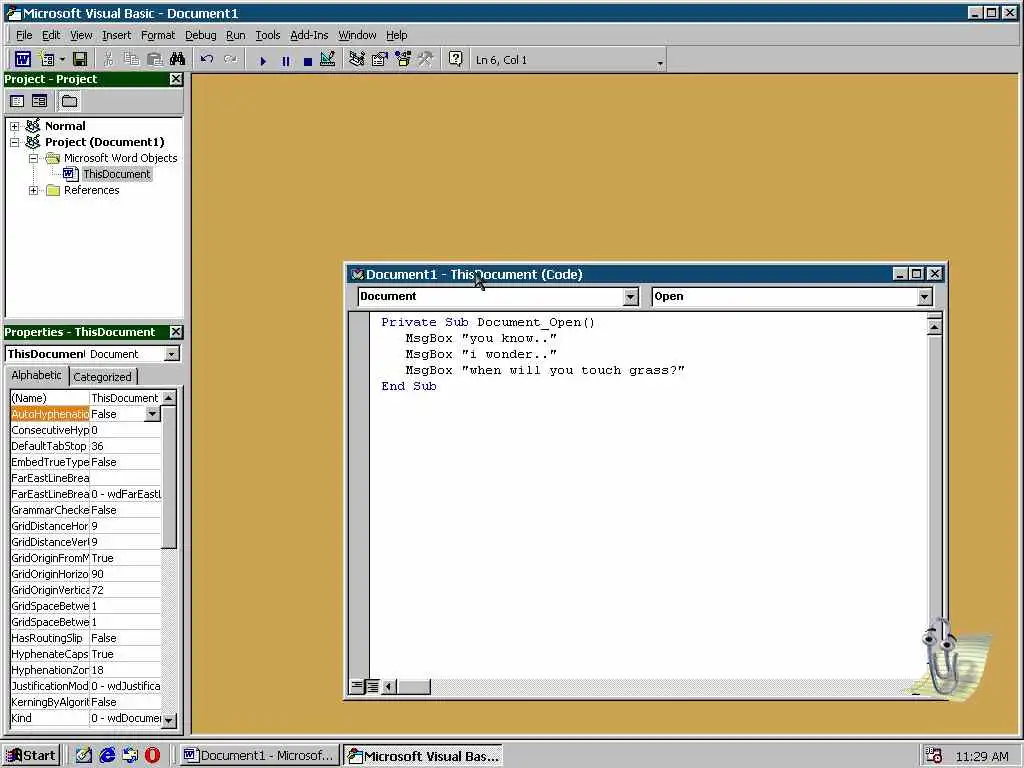Collapse the Project (Document1) node
This screenshot has width=1024, height=768.
[x=14, y=142]
